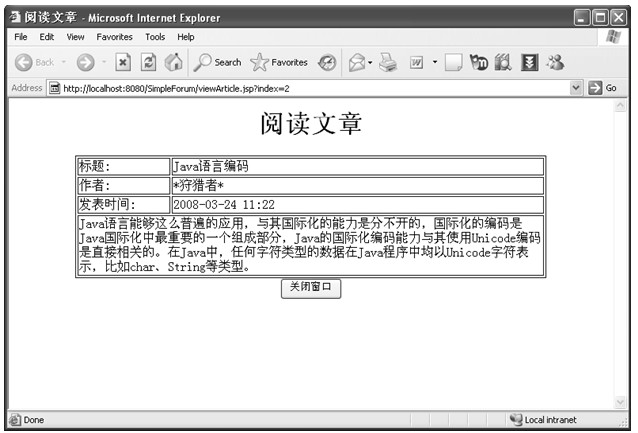
Task: Click the Java语言编码 title cell
Action: tap(358, 166)
